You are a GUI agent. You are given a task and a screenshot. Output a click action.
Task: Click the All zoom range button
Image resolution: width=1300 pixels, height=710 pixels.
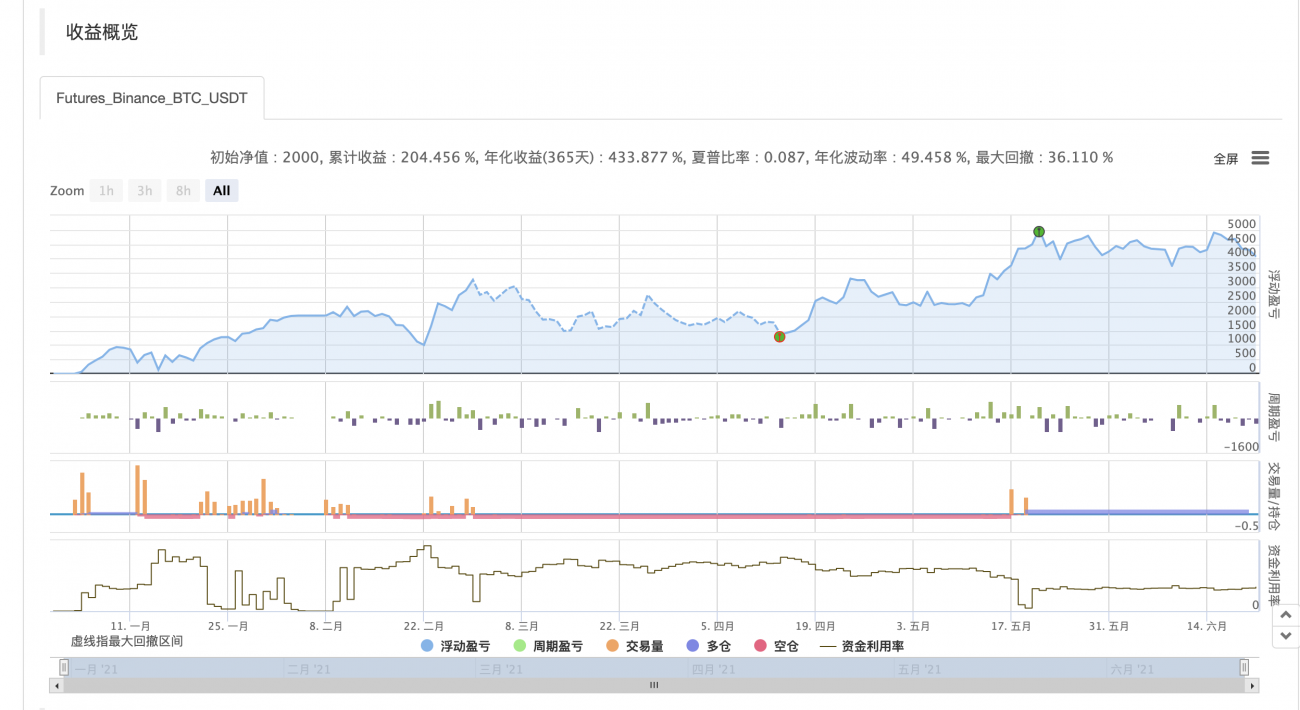(221, 190)
